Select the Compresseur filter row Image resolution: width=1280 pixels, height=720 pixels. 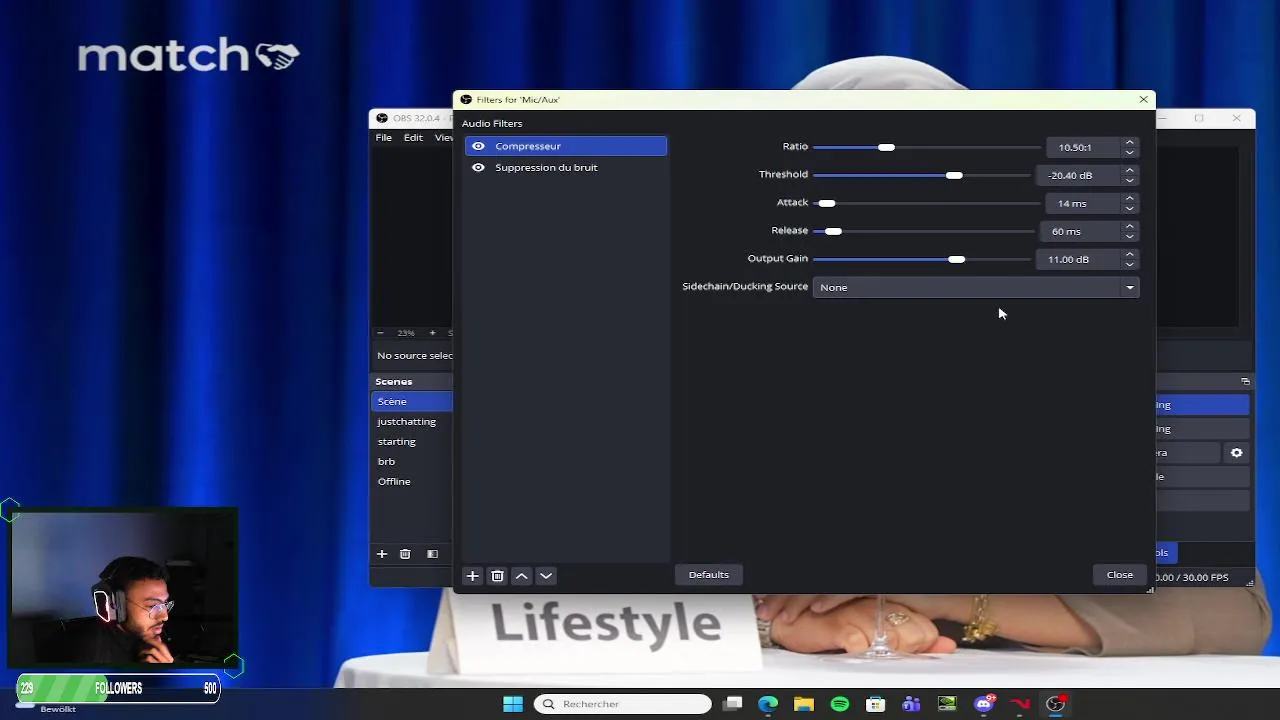point(566,146)
